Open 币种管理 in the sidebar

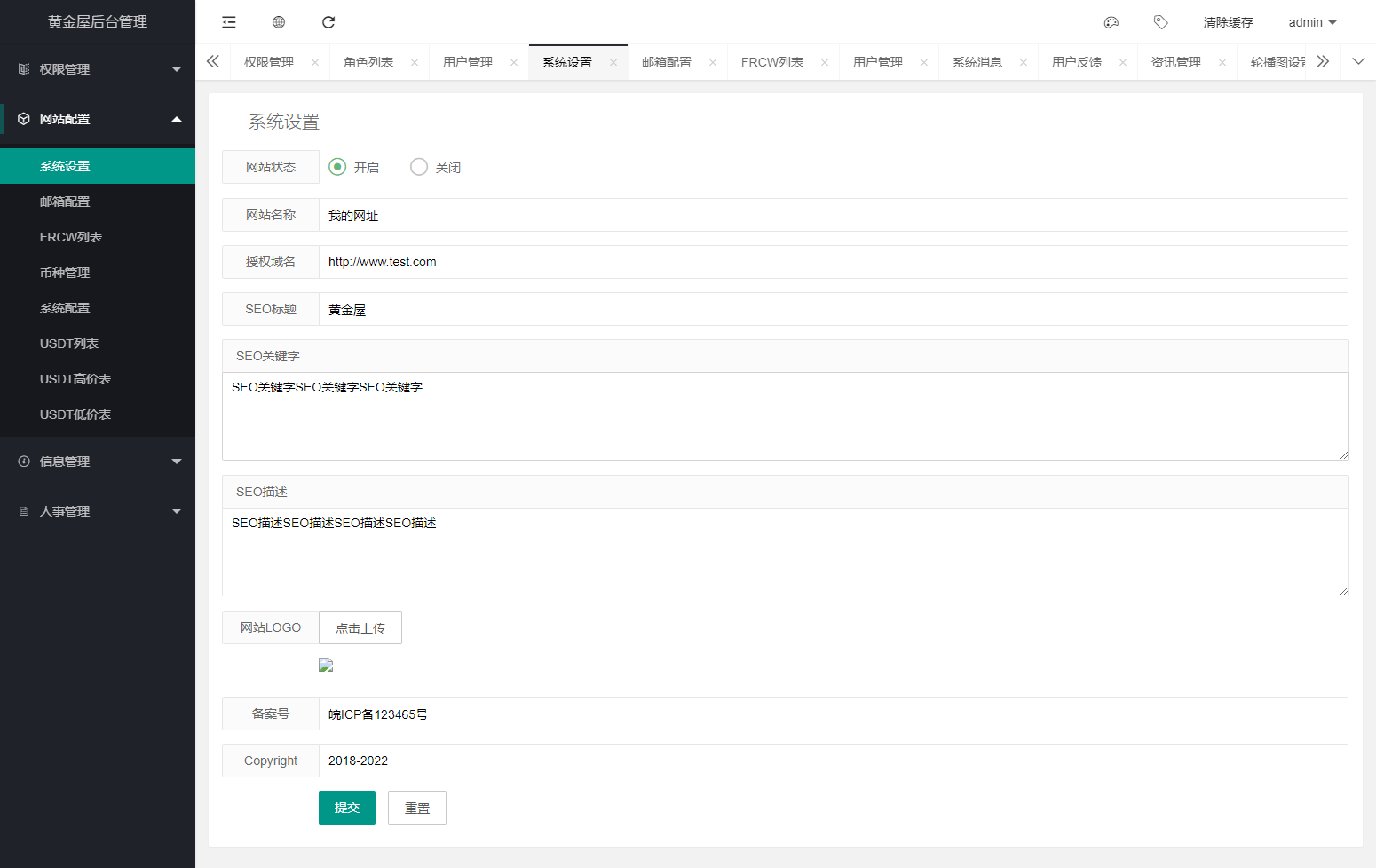coord(65,272)
